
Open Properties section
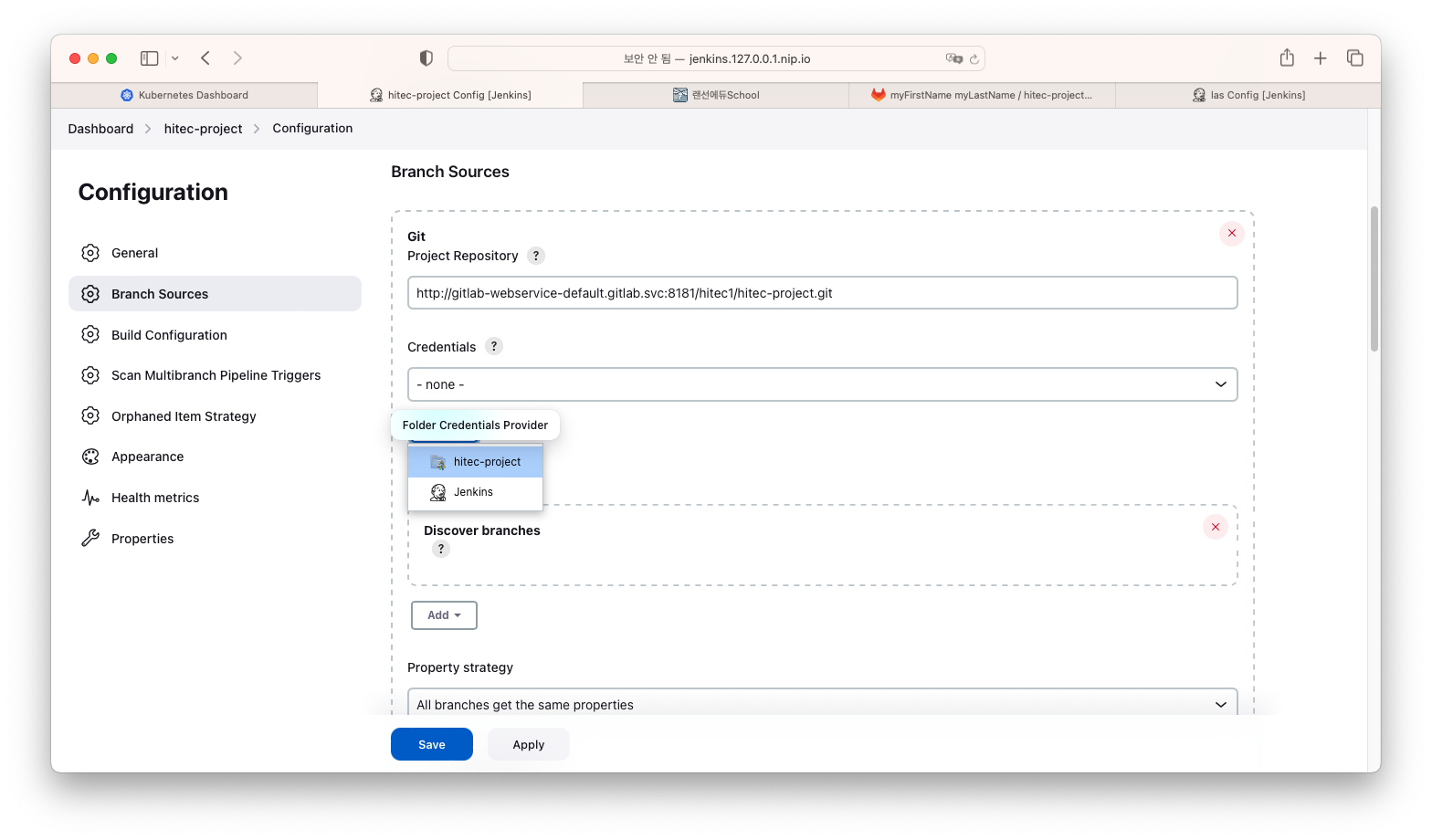click(x=215, y=539)
